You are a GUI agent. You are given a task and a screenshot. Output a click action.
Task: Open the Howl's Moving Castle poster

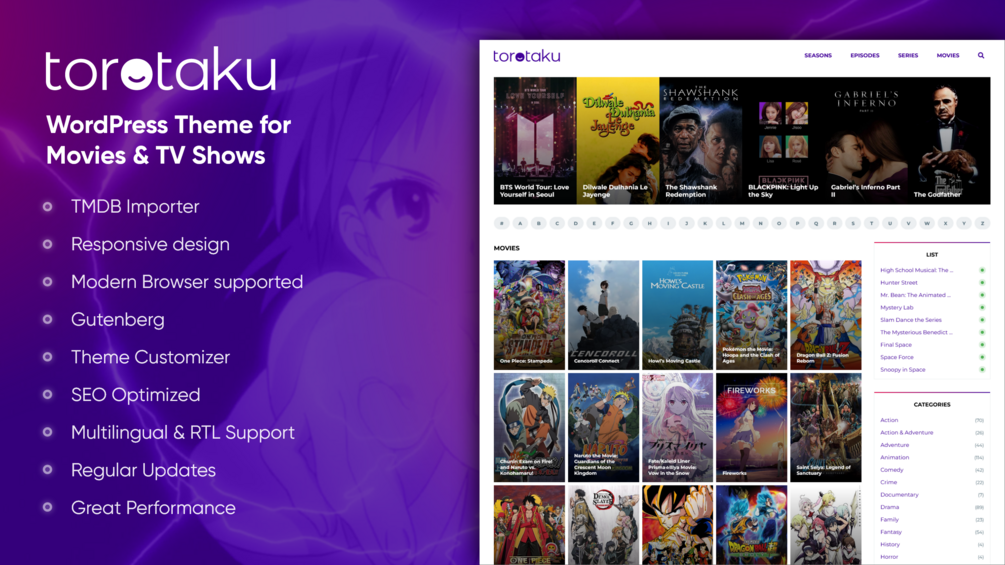677,315
